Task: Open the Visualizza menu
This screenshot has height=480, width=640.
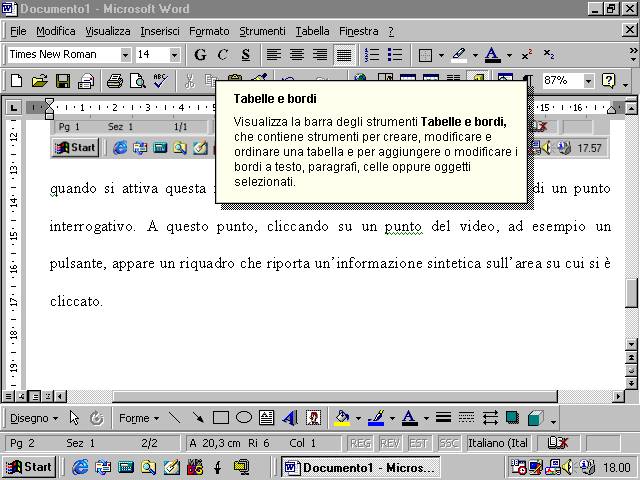Action: [108, 31]
